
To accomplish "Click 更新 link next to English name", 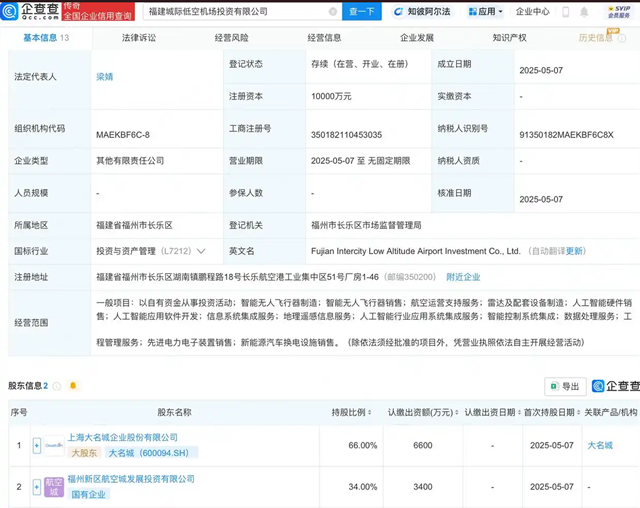I will [x=574, y=251].
